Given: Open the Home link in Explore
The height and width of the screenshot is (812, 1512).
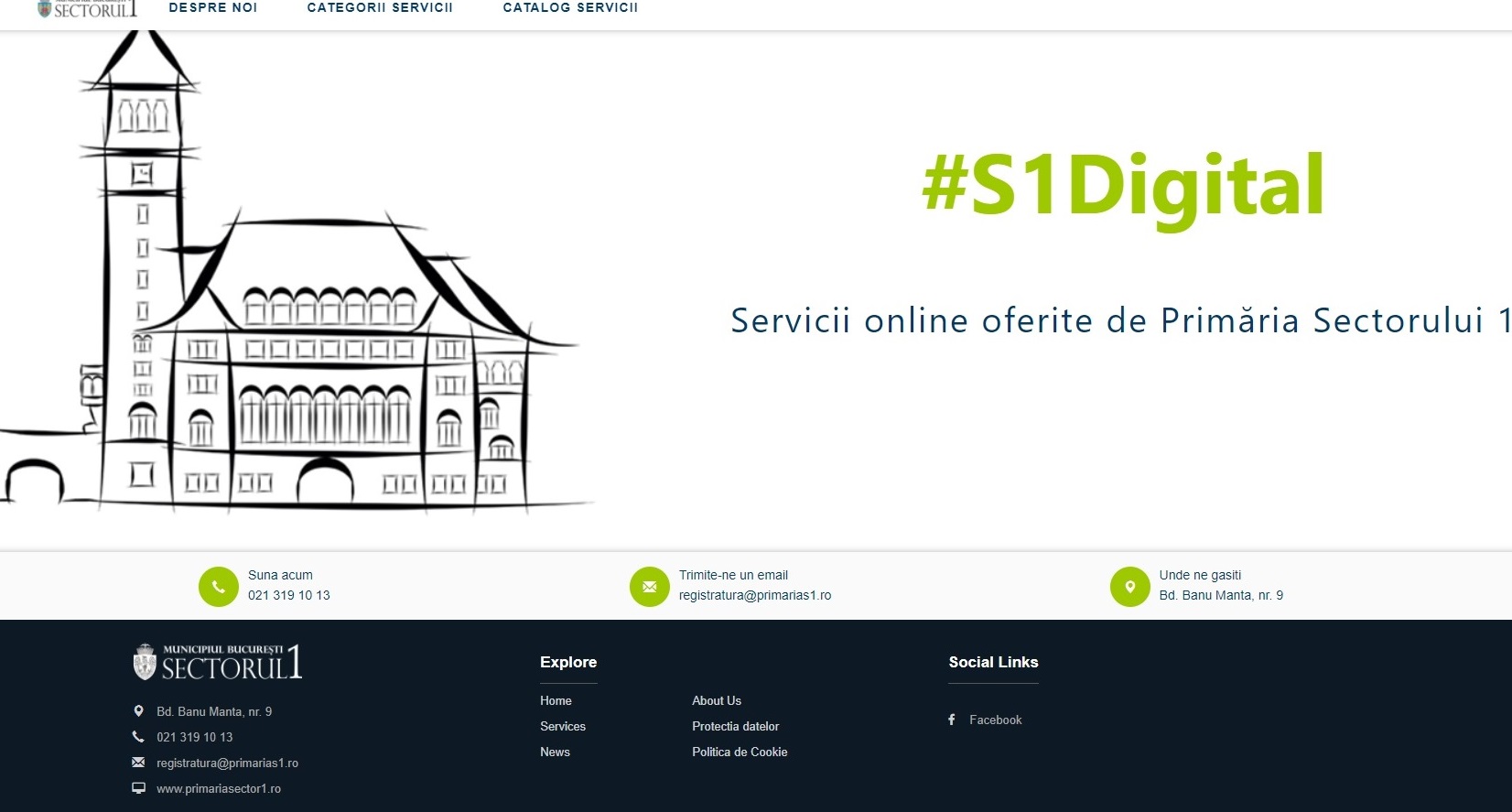Looking at the screenshot, I should click(x=556, y=700).
